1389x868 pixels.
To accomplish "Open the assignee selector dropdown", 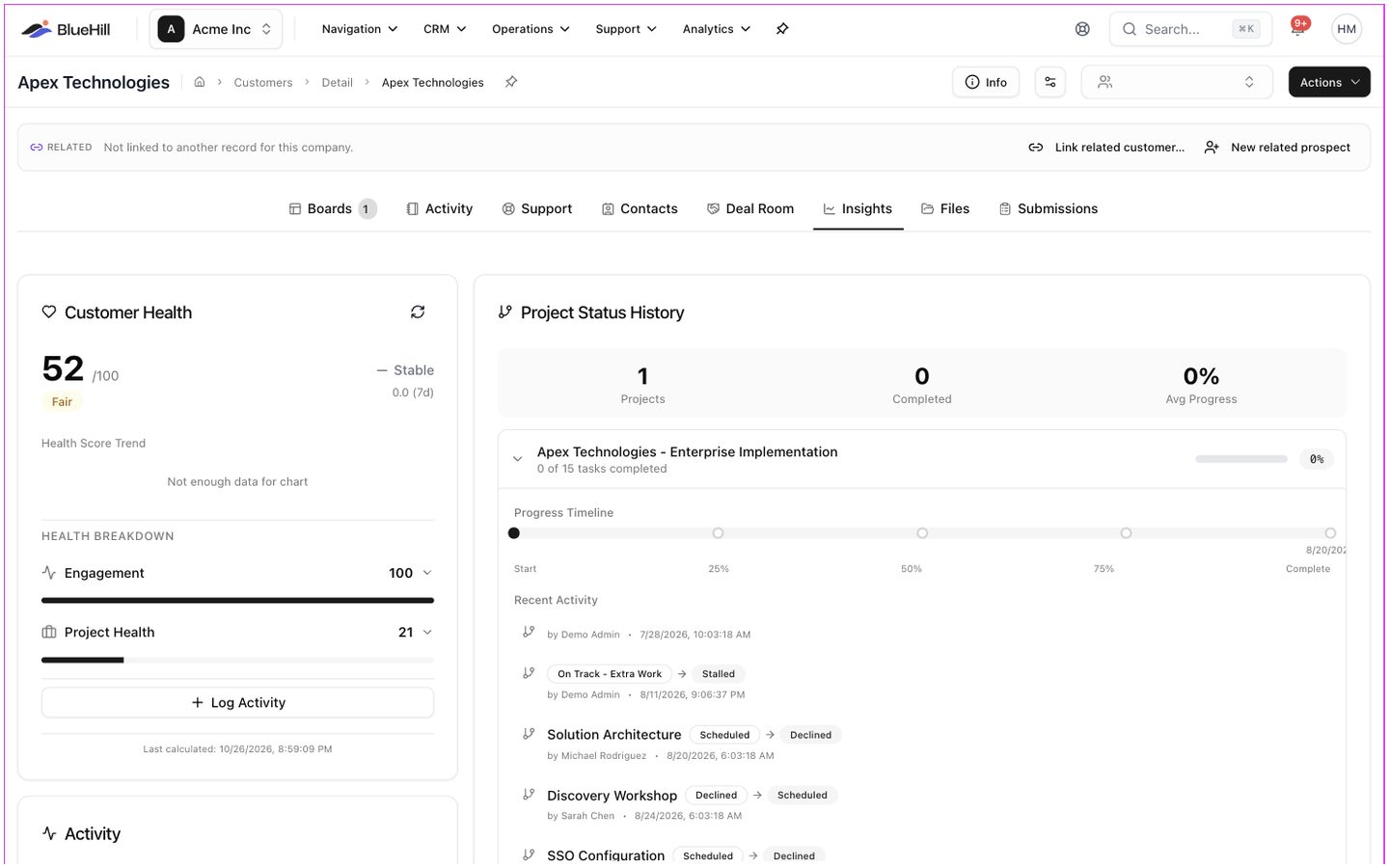I will coord(1177,82).
